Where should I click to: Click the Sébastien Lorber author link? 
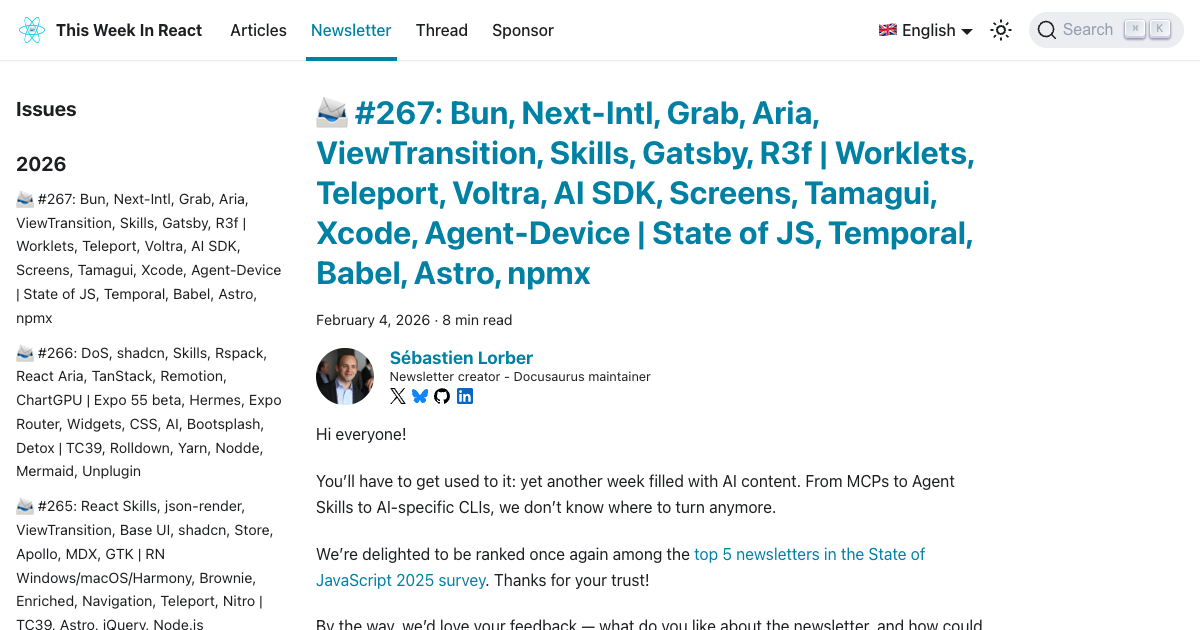tap(461, 357)
